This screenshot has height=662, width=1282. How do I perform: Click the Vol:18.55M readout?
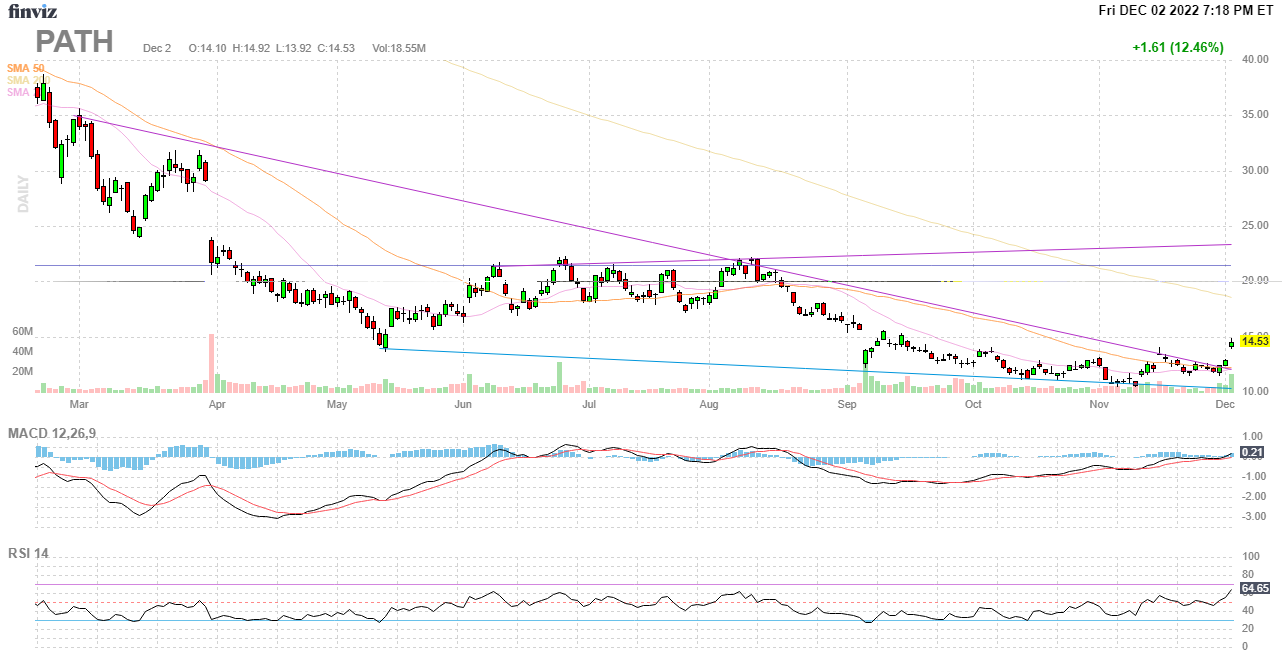click(399, 48)
